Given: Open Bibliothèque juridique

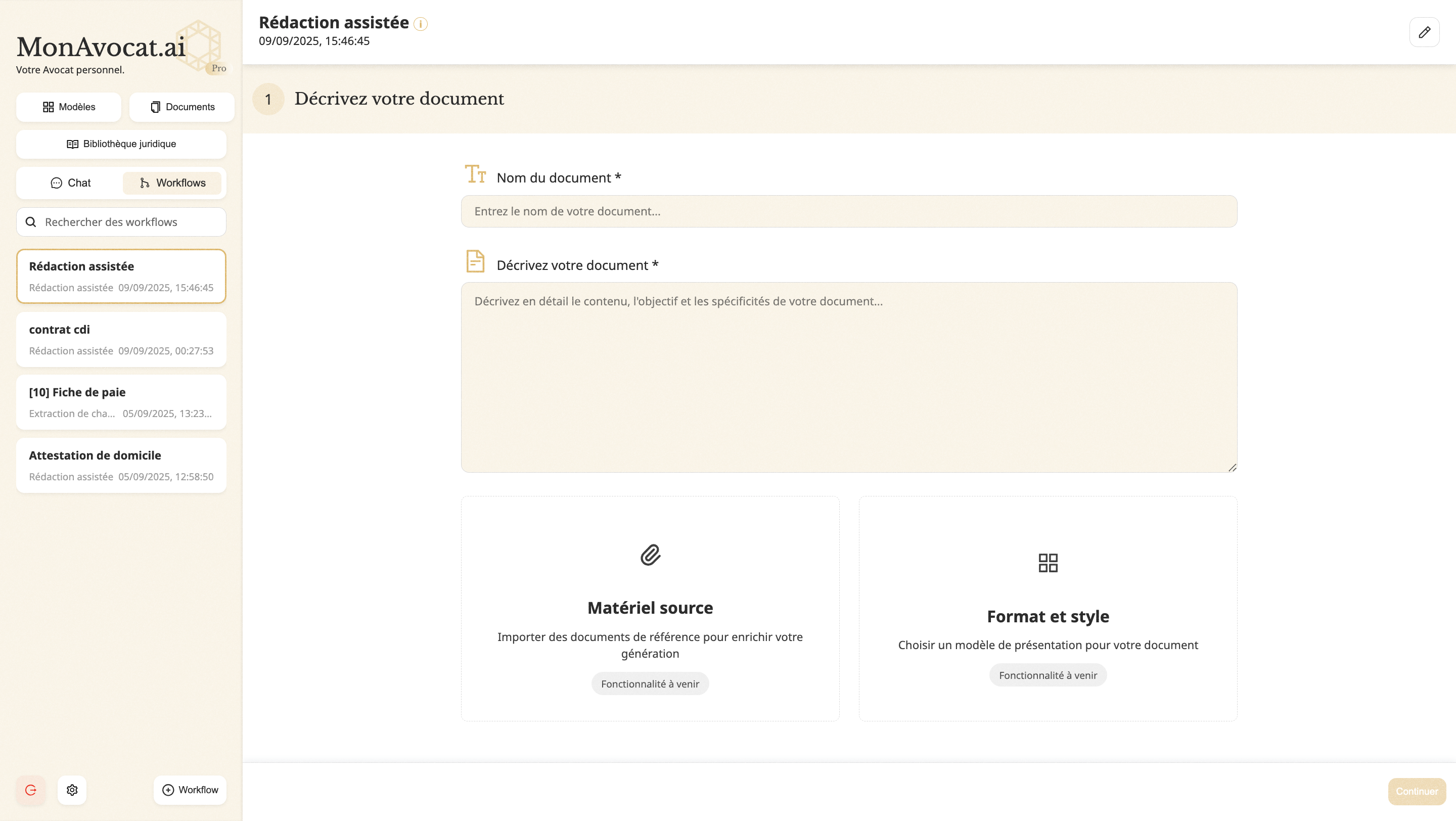Looking at the screenshot, I should (x=121, y=144).
